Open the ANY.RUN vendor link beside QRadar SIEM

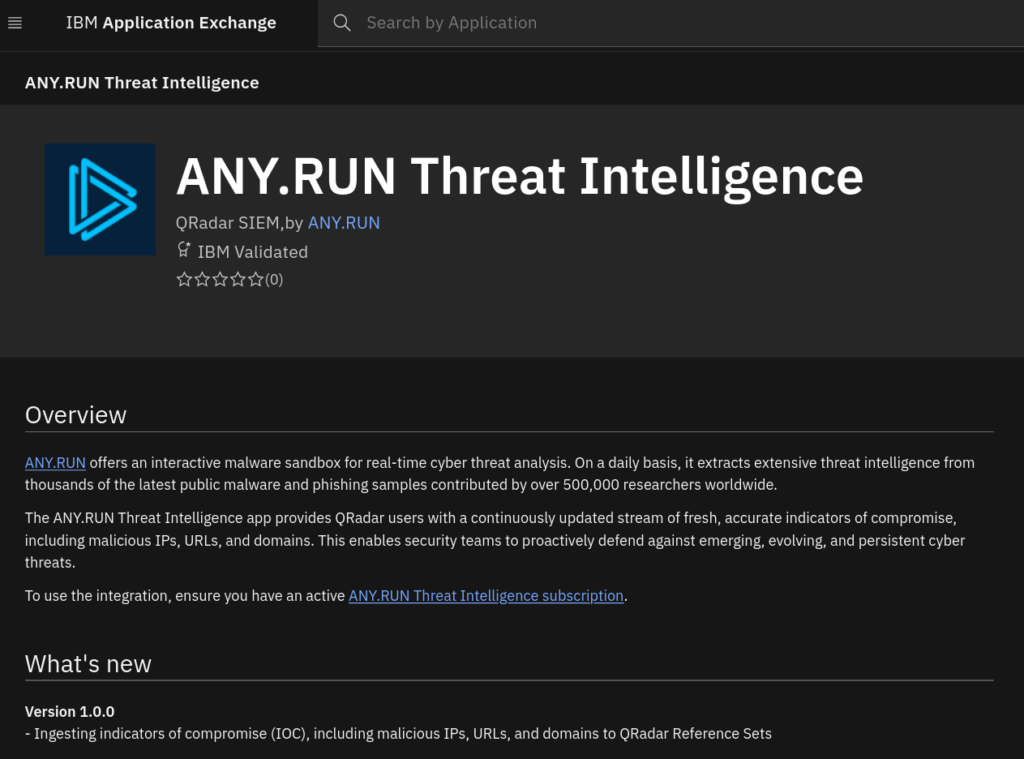tap(343, 223)
